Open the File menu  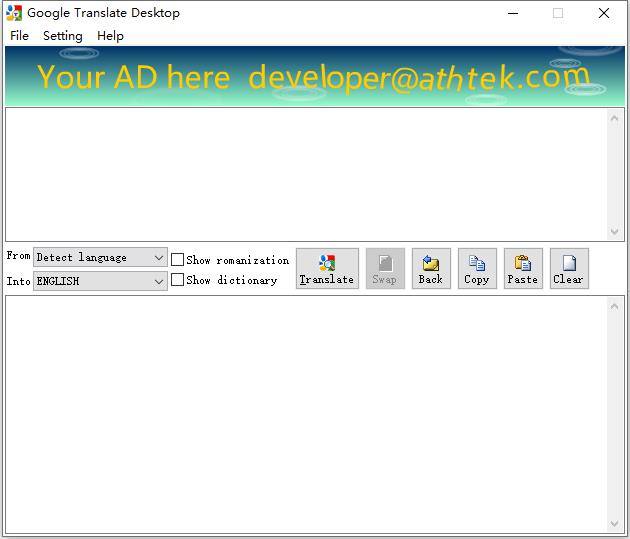tap(19, 36)
